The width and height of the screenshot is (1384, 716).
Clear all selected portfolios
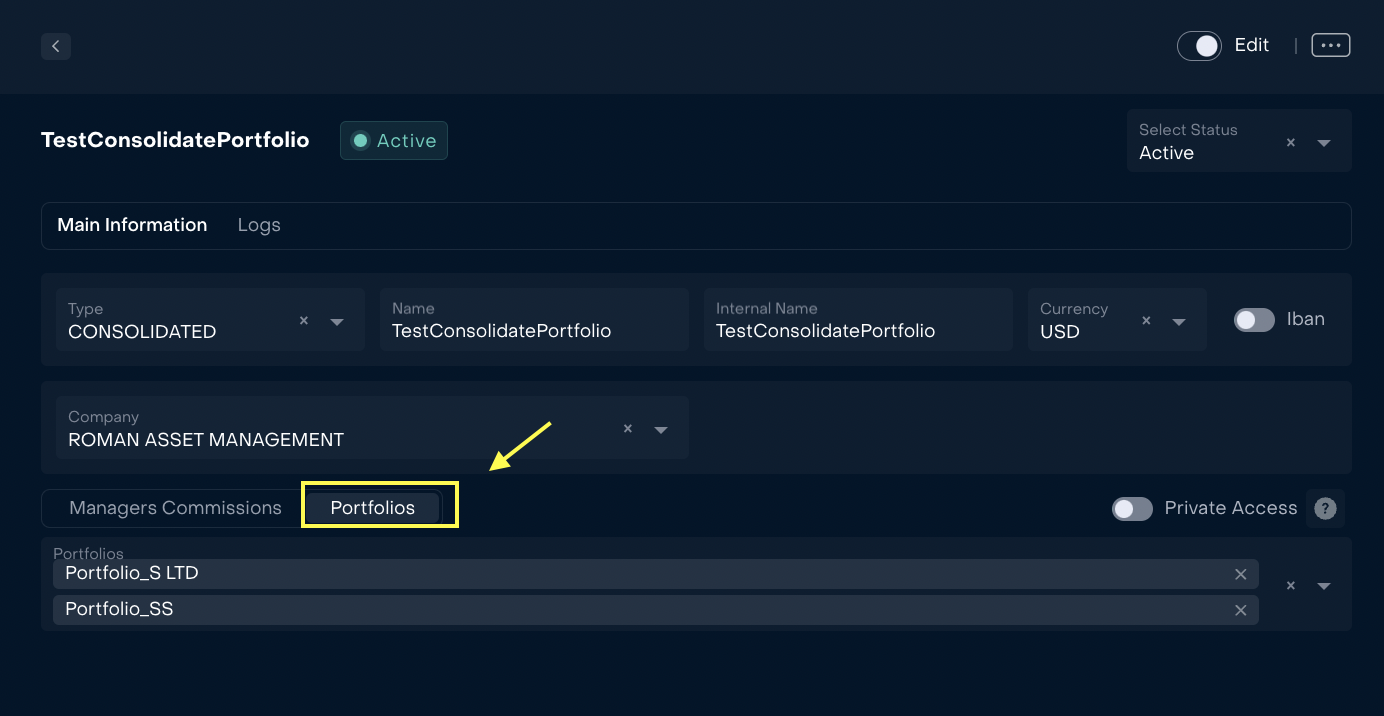tap(1290, 586)
